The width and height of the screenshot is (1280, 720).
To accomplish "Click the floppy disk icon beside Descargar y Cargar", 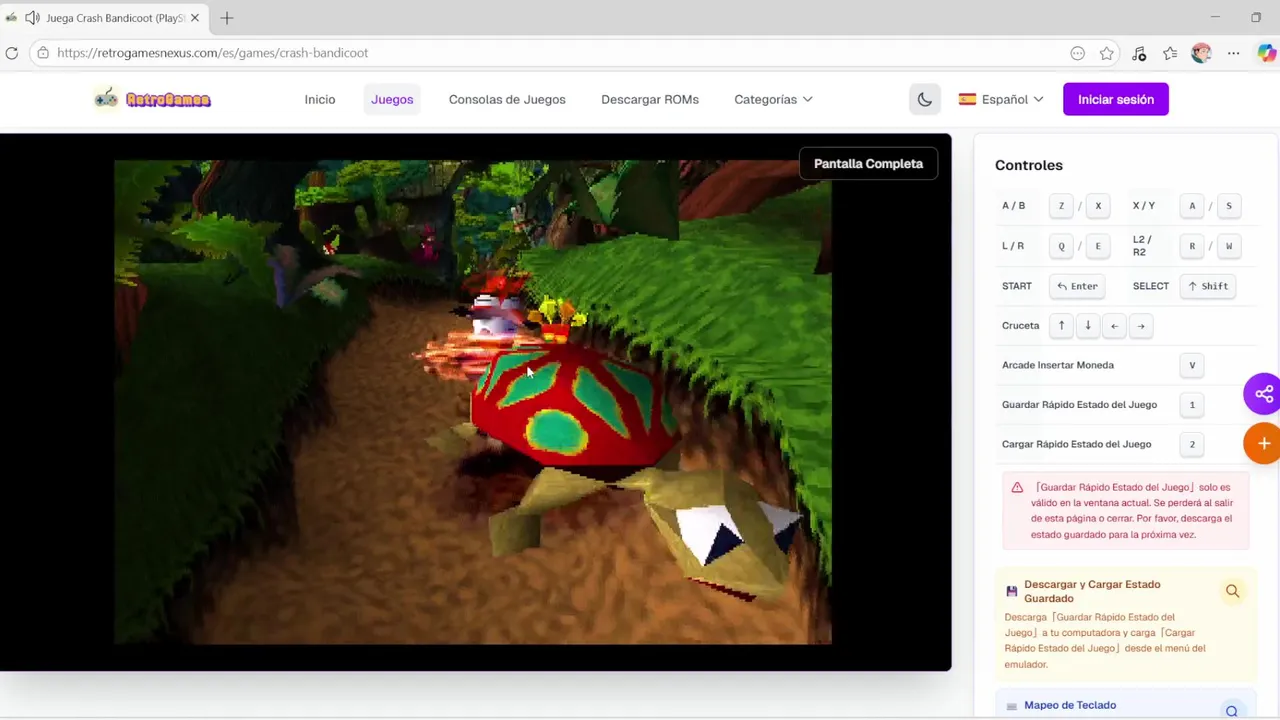I will (x=1011, y=591).
